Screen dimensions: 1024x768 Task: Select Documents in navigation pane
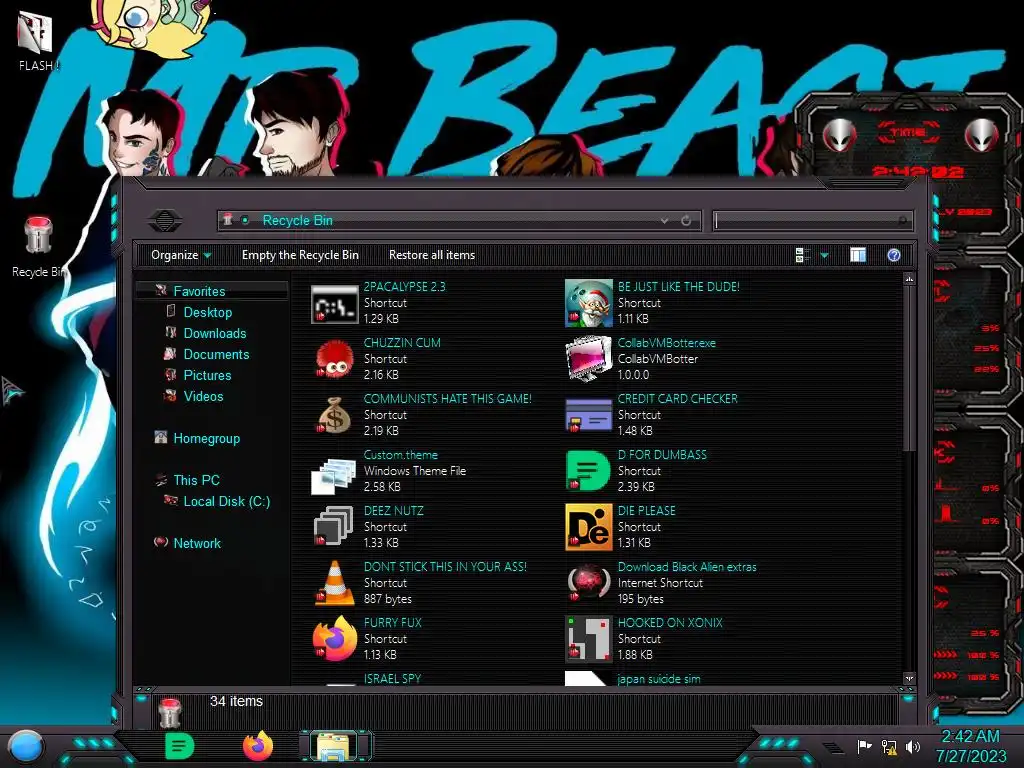(x=216, y=354)
